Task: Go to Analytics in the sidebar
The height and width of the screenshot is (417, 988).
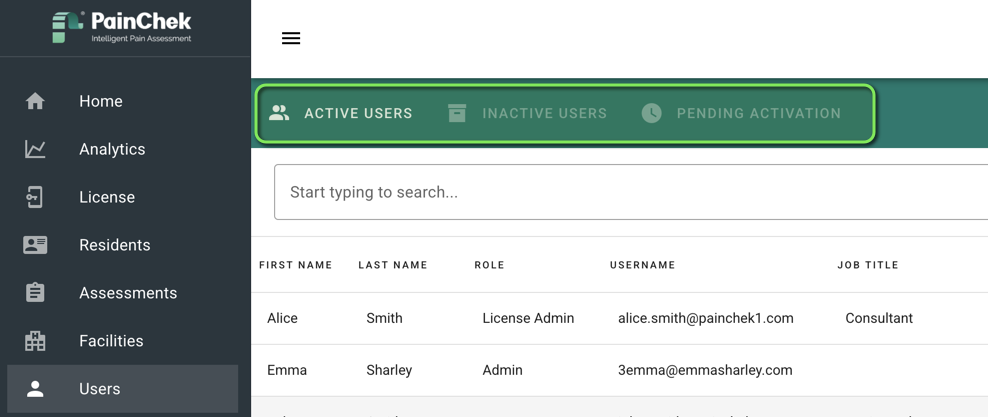Action: pos(123,149)
